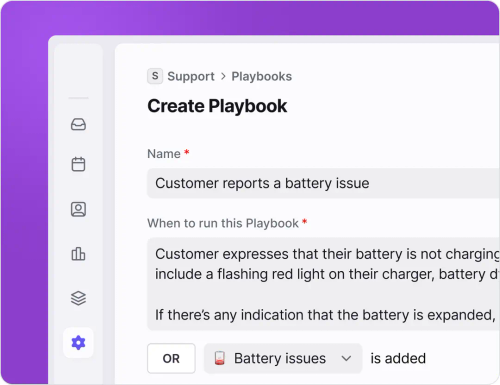Go to Support in the breadcrumb

[x=191, y=76]
